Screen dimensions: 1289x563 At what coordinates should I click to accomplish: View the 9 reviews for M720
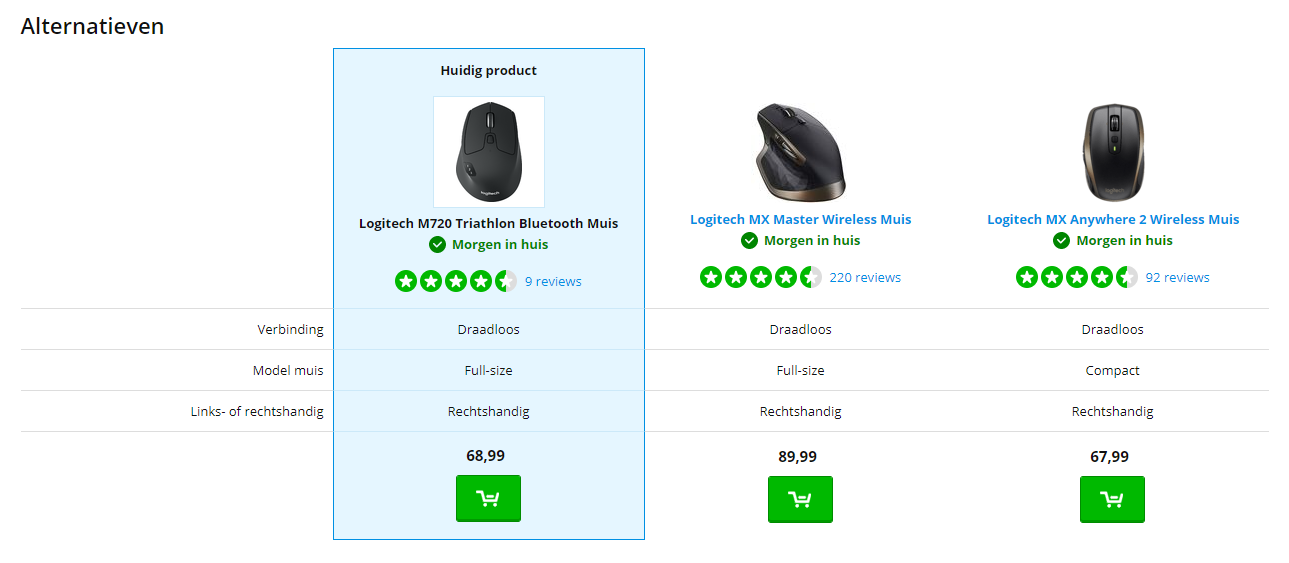(x=553, y=281)
